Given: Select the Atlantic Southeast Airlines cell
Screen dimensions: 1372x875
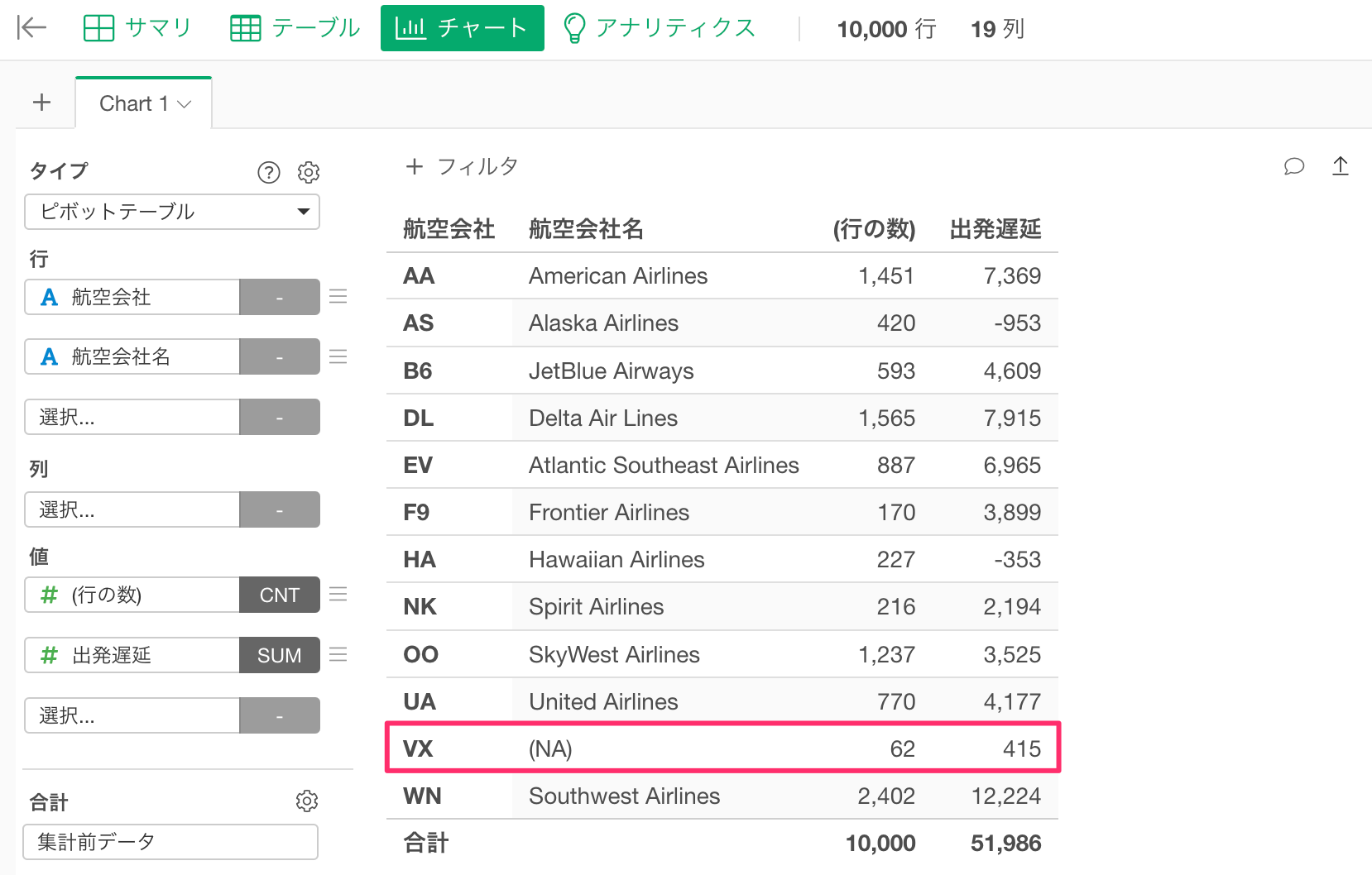Looking at the screenshot, I should pyautogui.click(x=664, y=465).
